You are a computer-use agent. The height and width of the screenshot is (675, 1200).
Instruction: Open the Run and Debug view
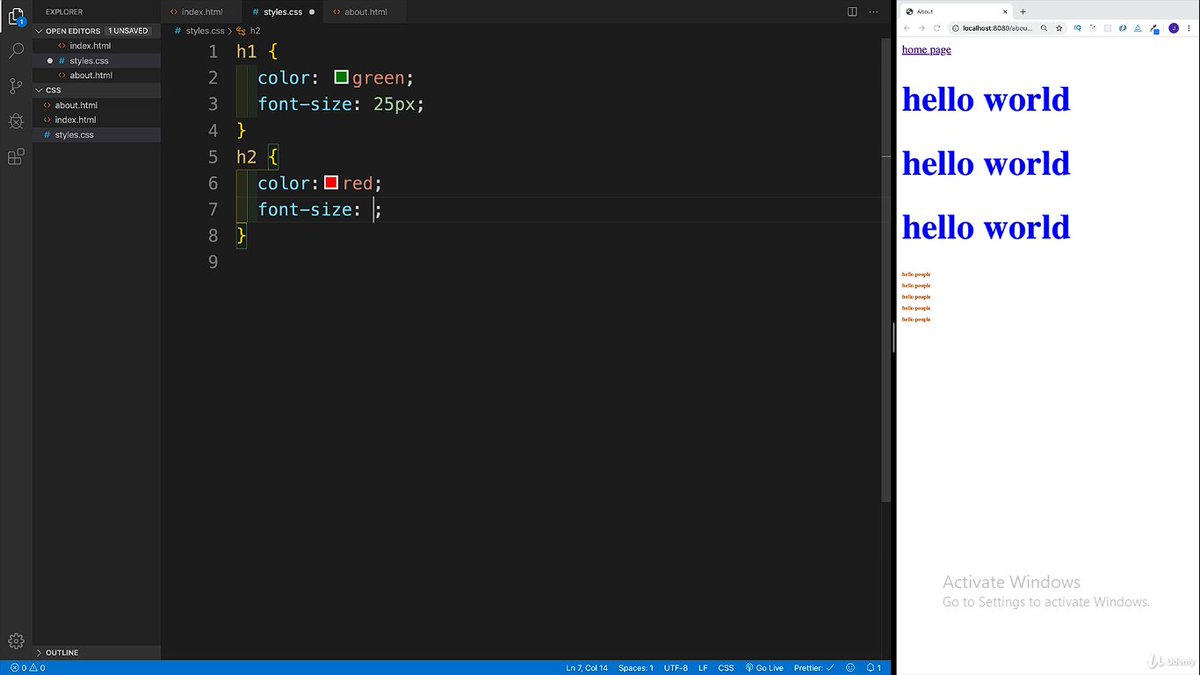tap(16, 121)
